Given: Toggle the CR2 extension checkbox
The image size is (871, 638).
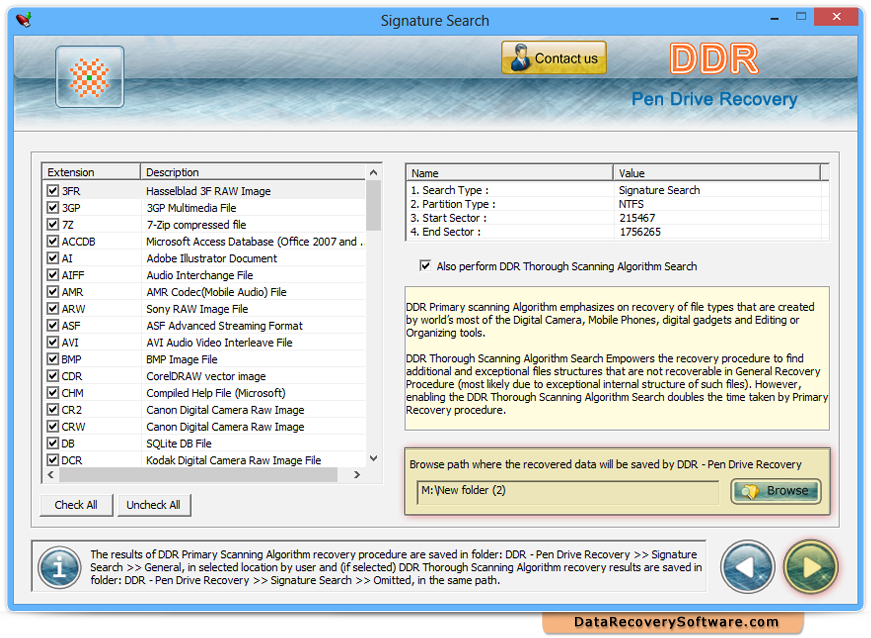Looking at the screenshot, I should tap(53, 410).
